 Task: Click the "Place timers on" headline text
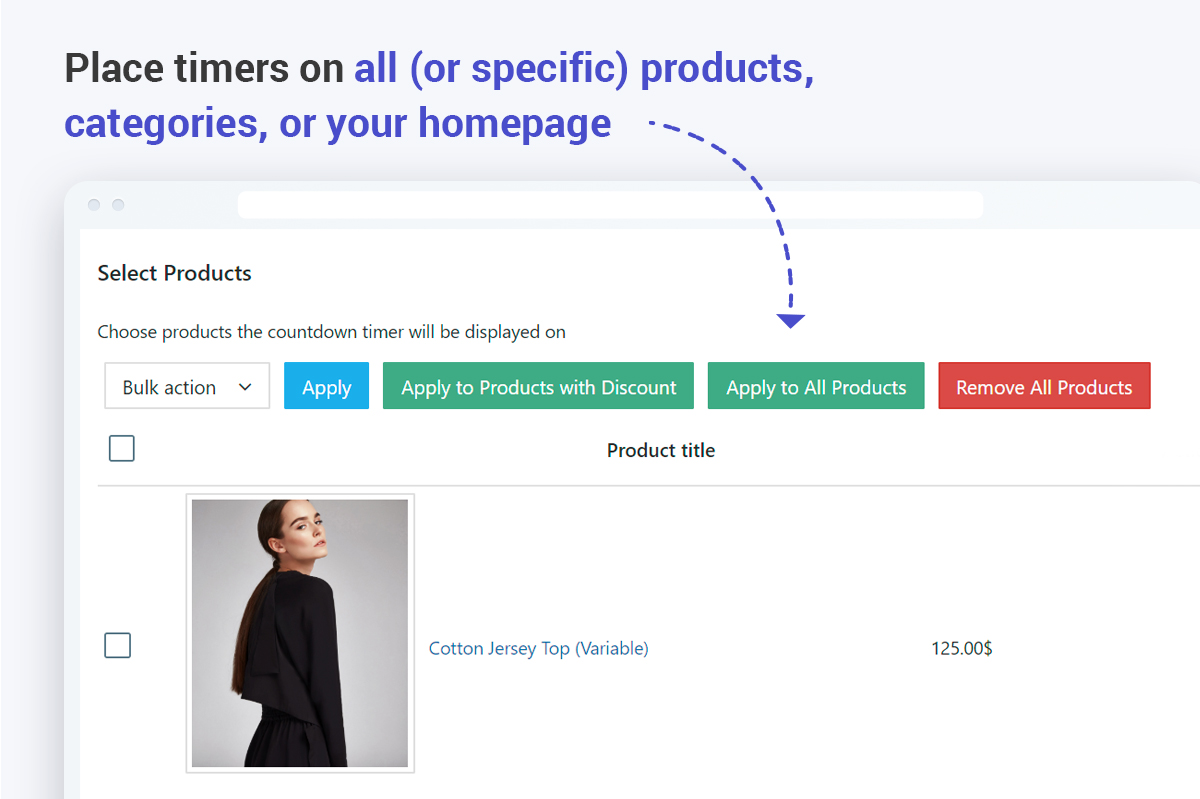[205, 69]
